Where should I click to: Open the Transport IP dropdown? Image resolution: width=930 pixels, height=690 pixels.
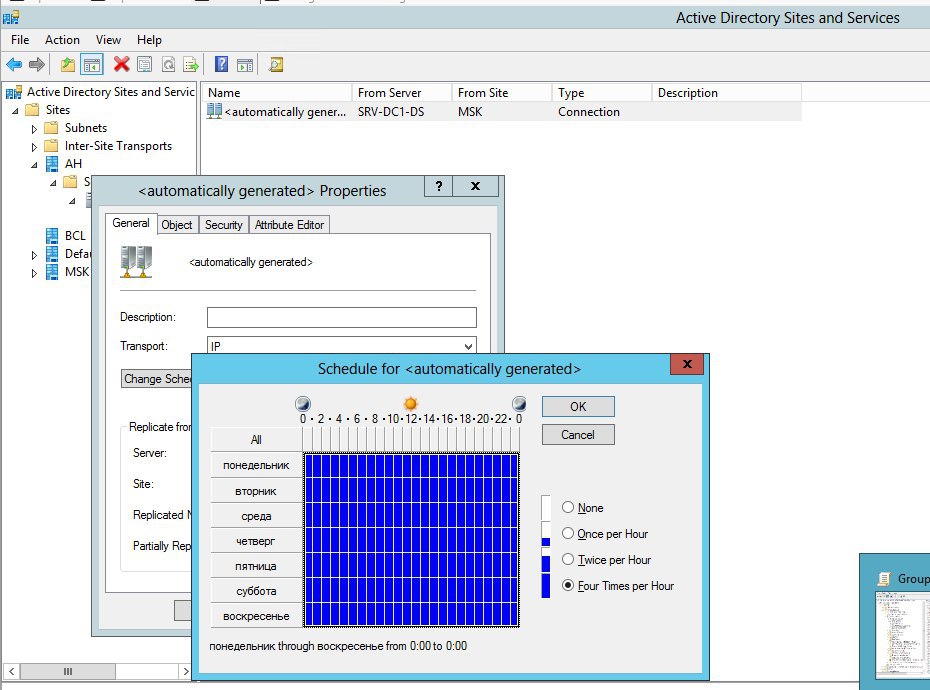point(468,346)
